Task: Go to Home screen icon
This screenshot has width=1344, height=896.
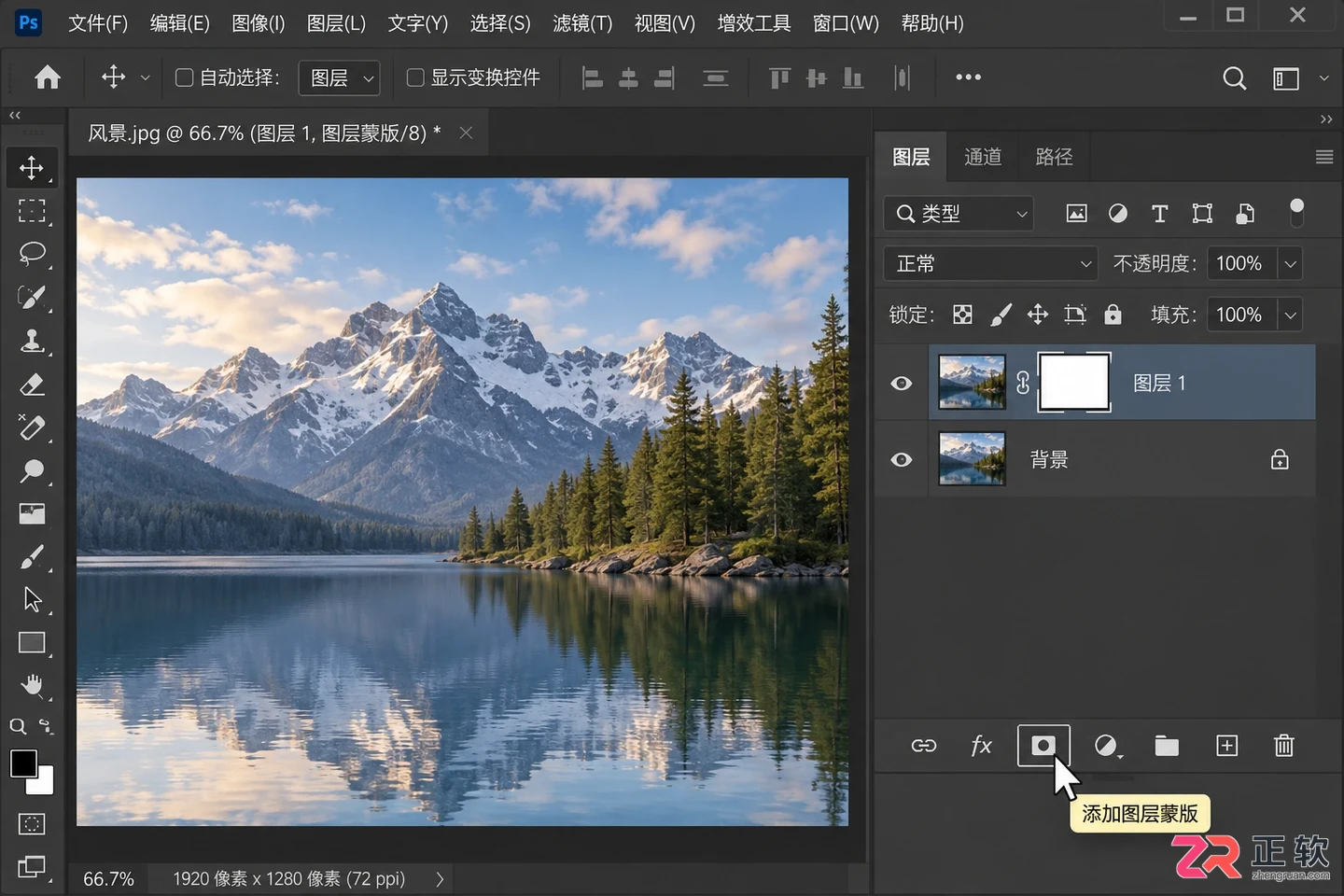Action: pos(47,77)
